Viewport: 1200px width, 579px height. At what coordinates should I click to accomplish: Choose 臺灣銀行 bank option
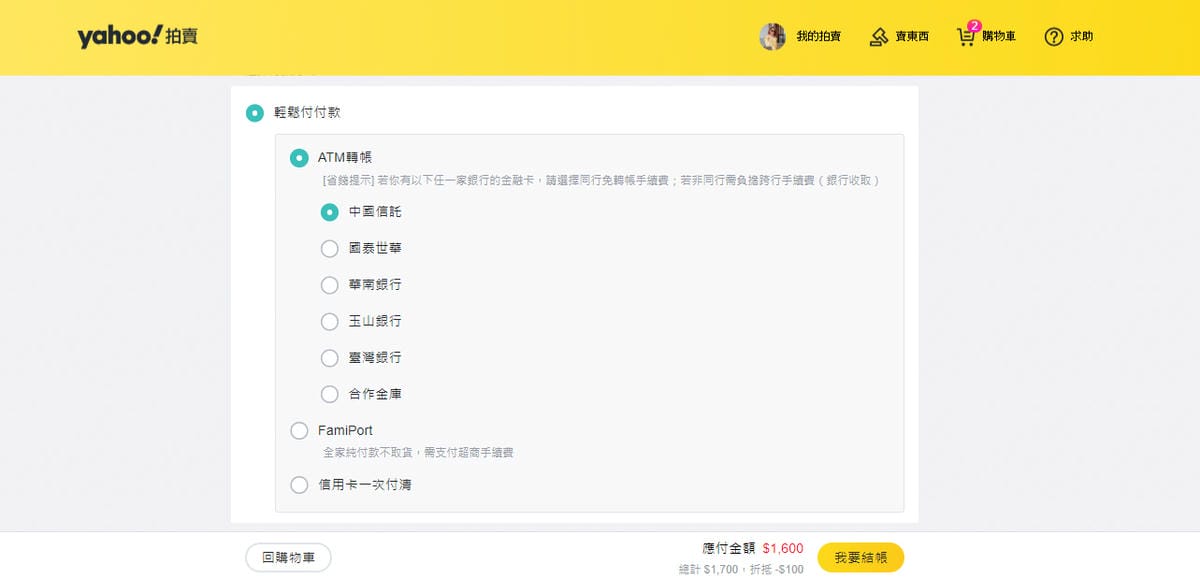pos(329,357)
